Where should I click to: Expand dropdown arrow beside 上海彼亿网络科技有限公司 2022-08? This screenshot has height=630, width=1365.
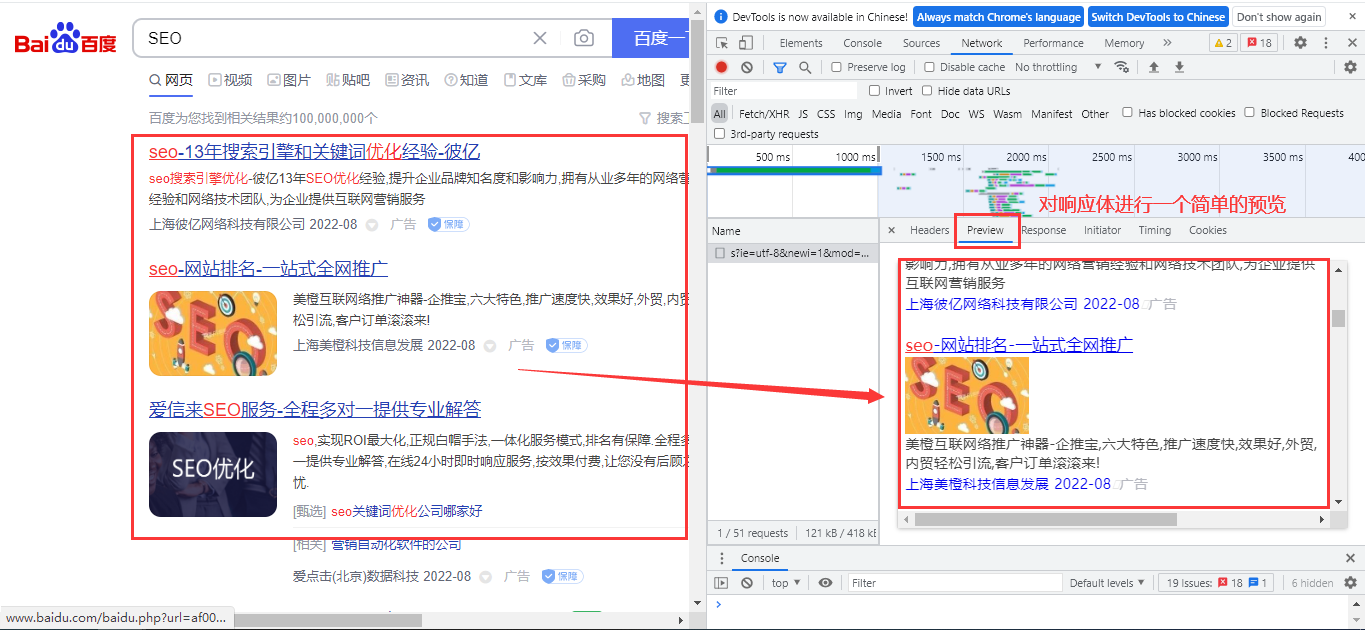tap(372, 226)
